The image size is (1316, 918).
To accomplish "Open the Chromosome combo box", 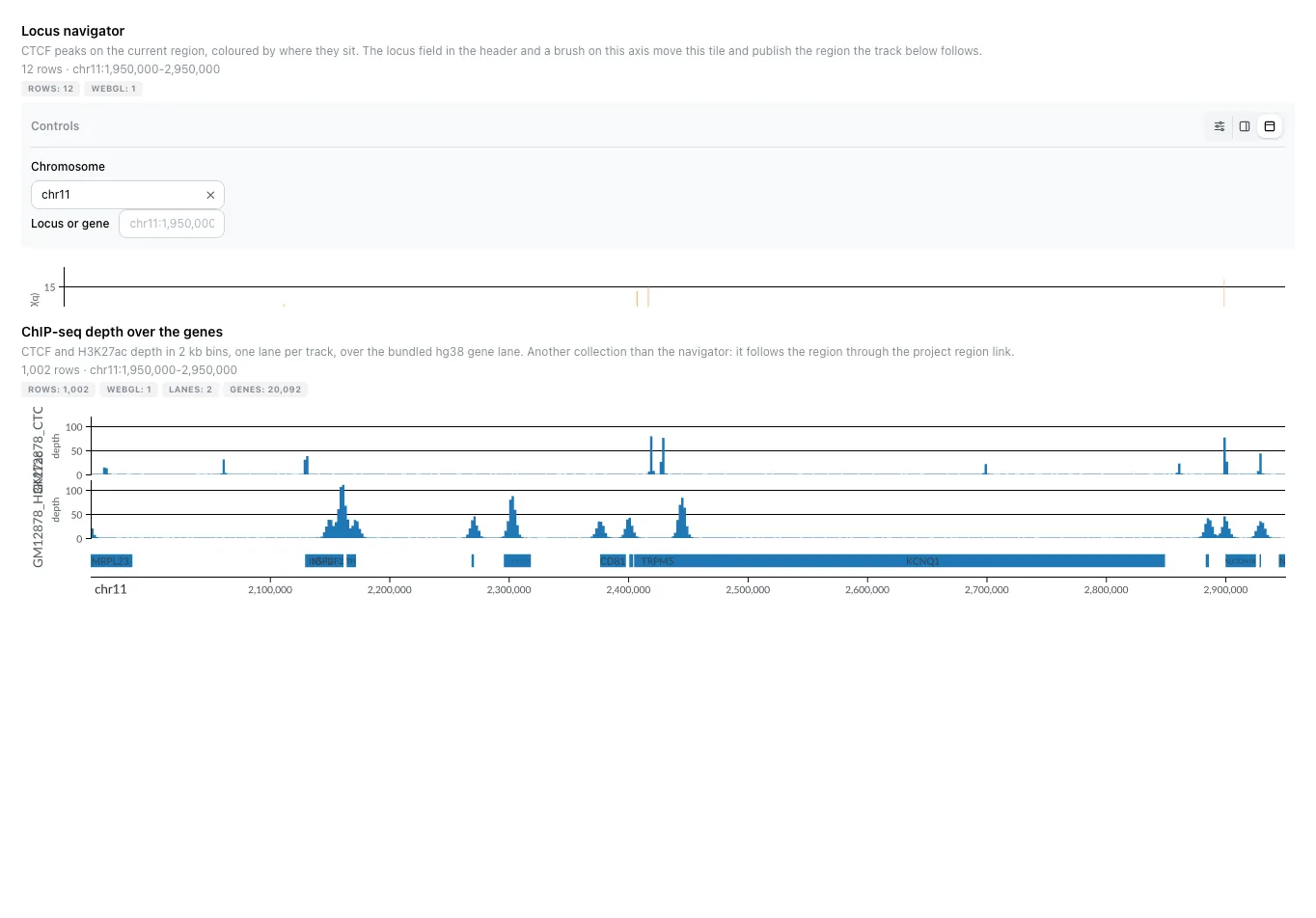I will tap(127, 195).
